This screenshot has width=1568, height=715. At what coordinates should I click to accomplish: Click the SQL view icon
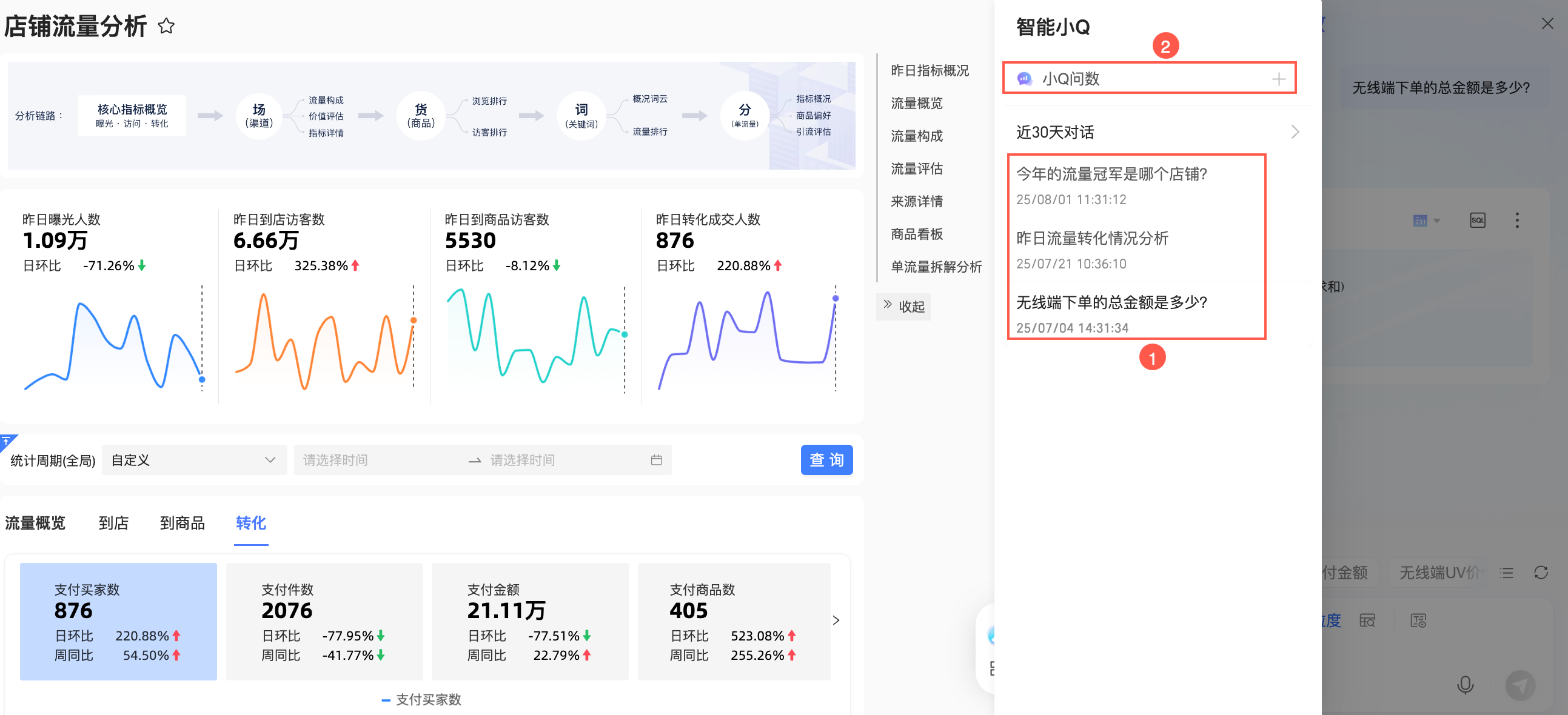1477,221
